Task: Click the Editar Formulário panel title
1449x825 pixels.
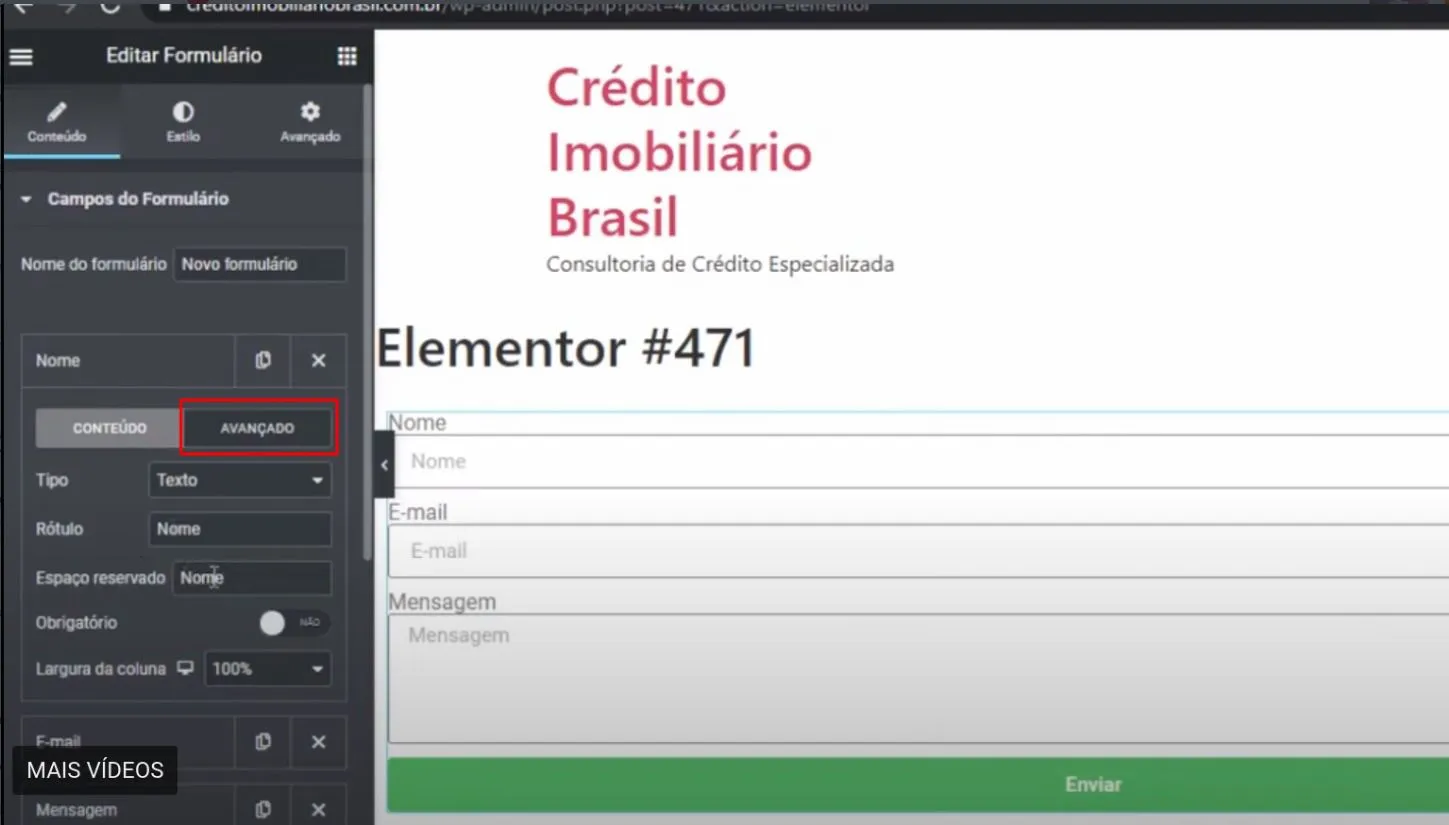Action: (x=184, y=56)
